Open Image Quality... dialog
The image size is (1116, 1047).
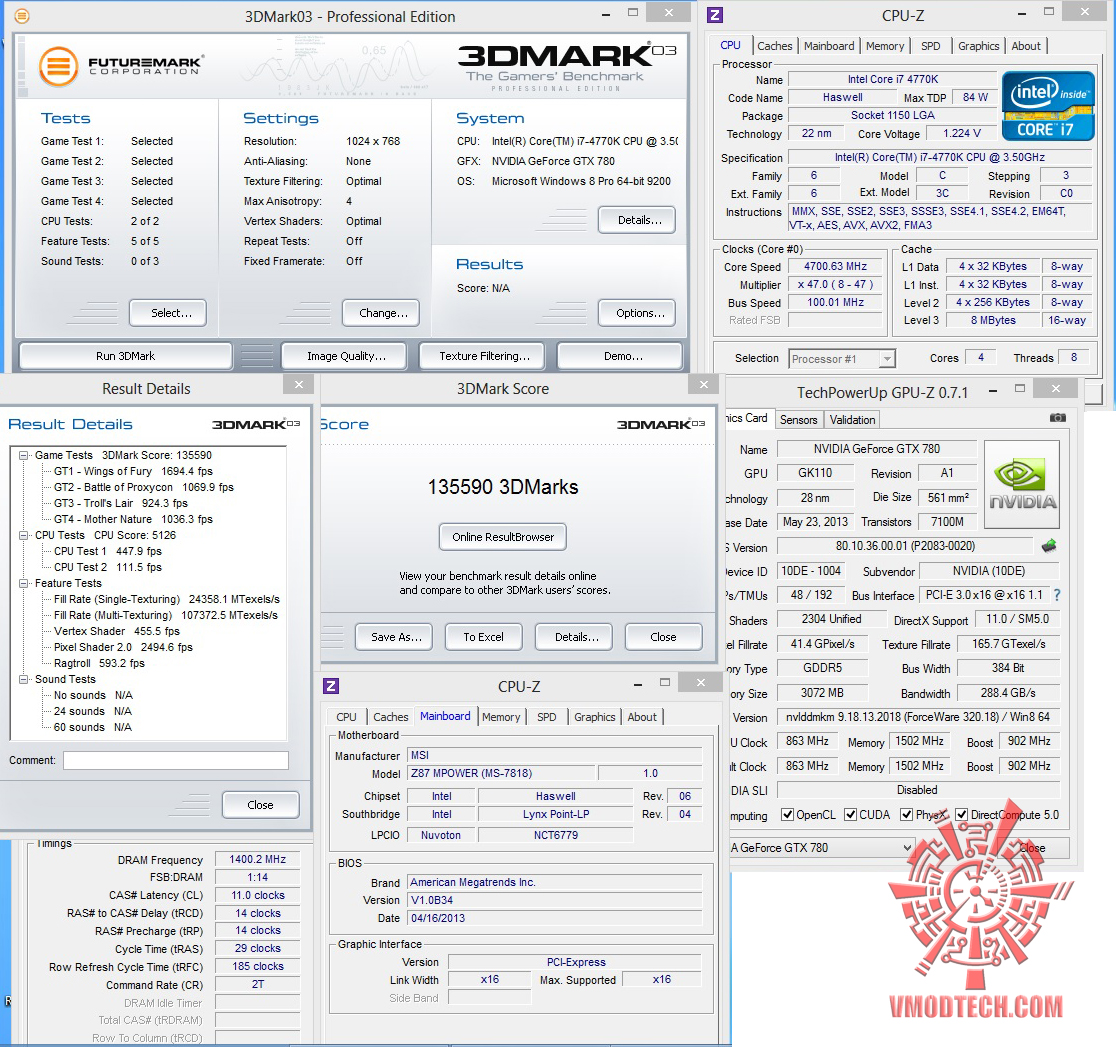(x=346, y=356)
